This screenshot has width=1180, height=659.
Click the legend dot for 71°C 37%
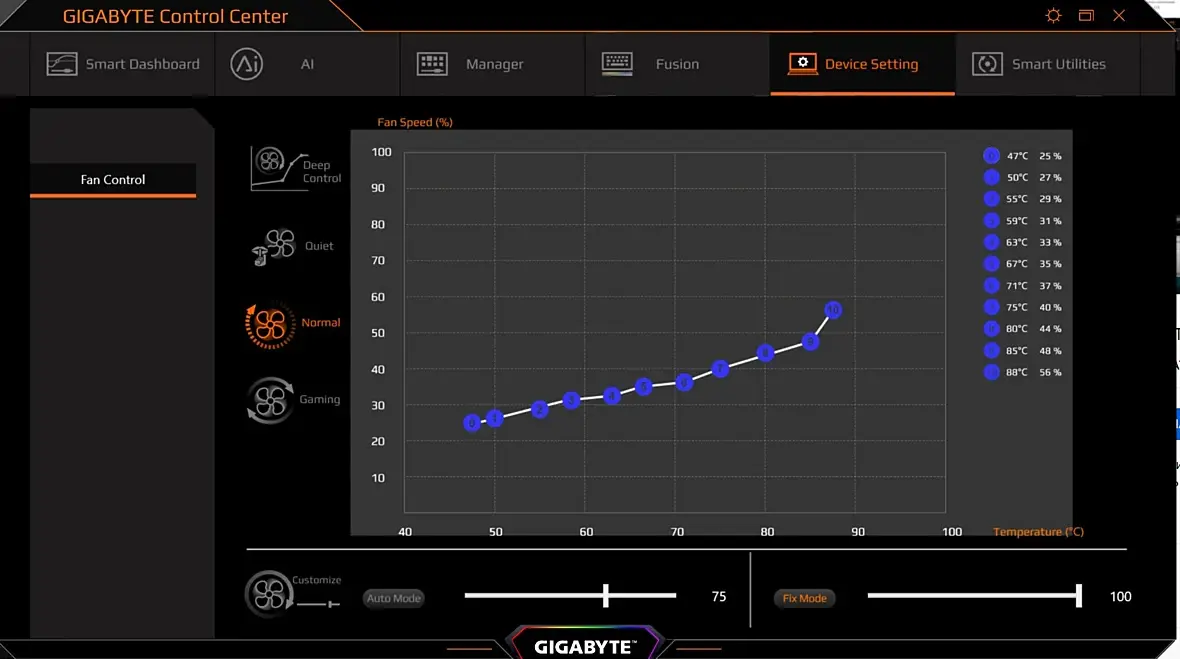[991, 286]
